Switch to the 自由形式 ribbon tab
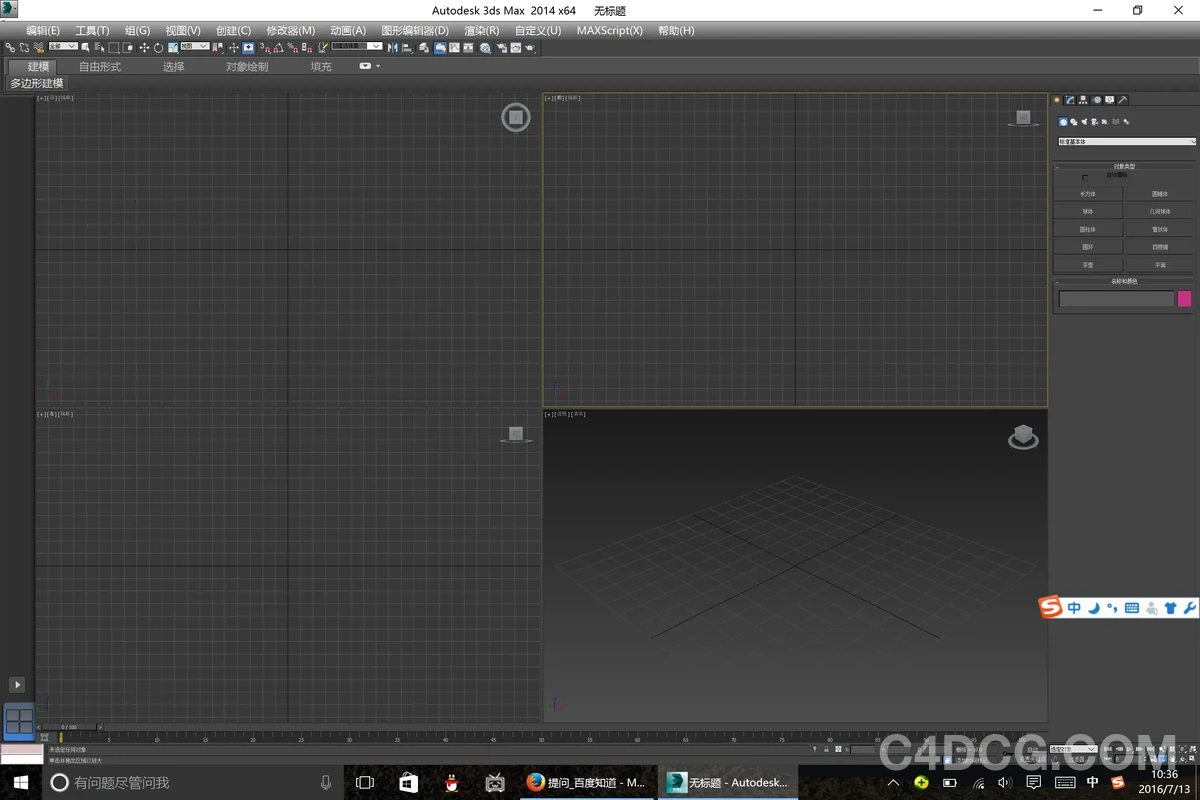Screen dimensions: 1200x800 pyautogui.click(x=99, y=66)
